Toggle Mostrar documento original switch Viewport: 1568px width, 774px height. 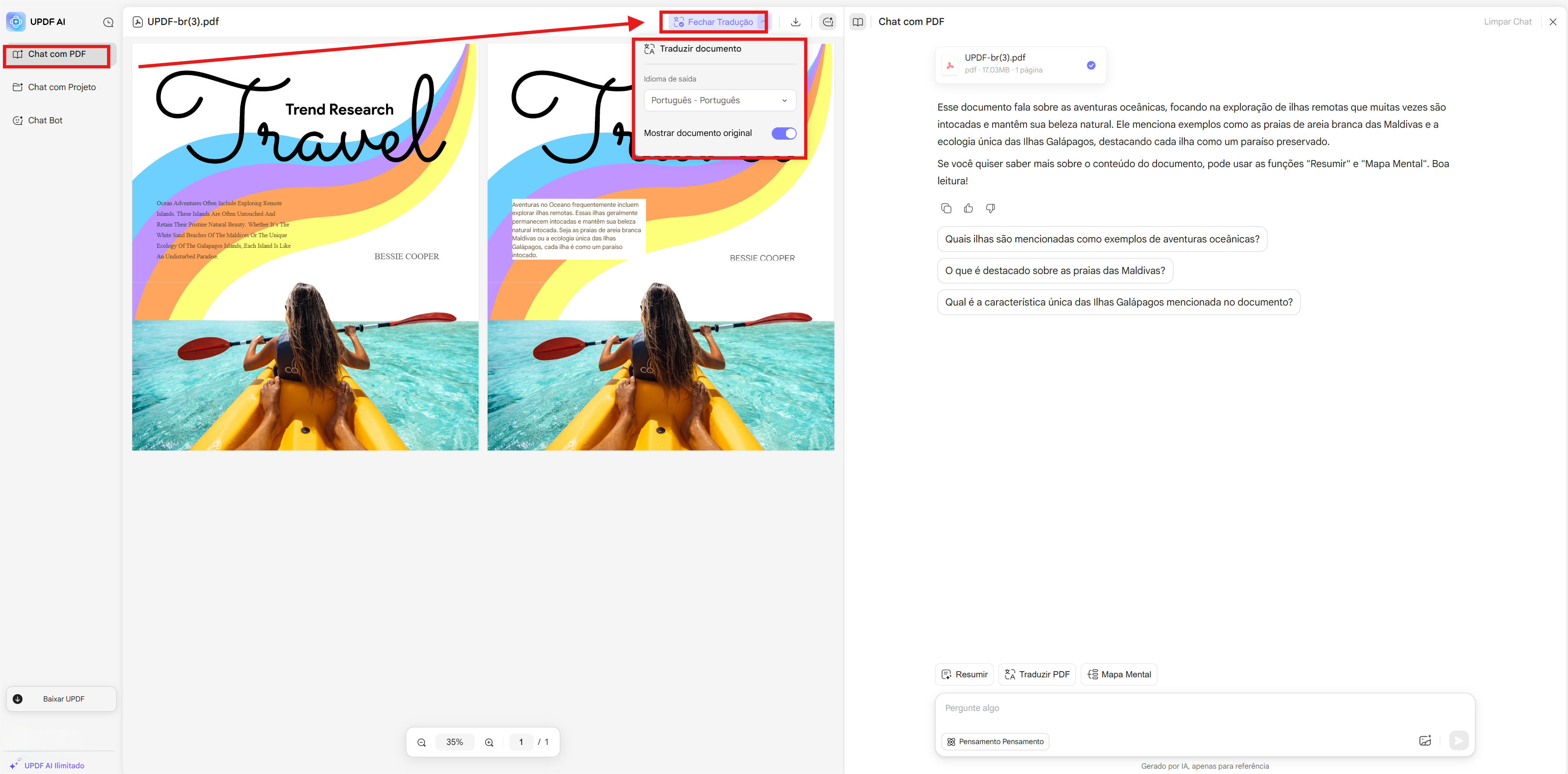pyautogui.click(x=784, y=134)
